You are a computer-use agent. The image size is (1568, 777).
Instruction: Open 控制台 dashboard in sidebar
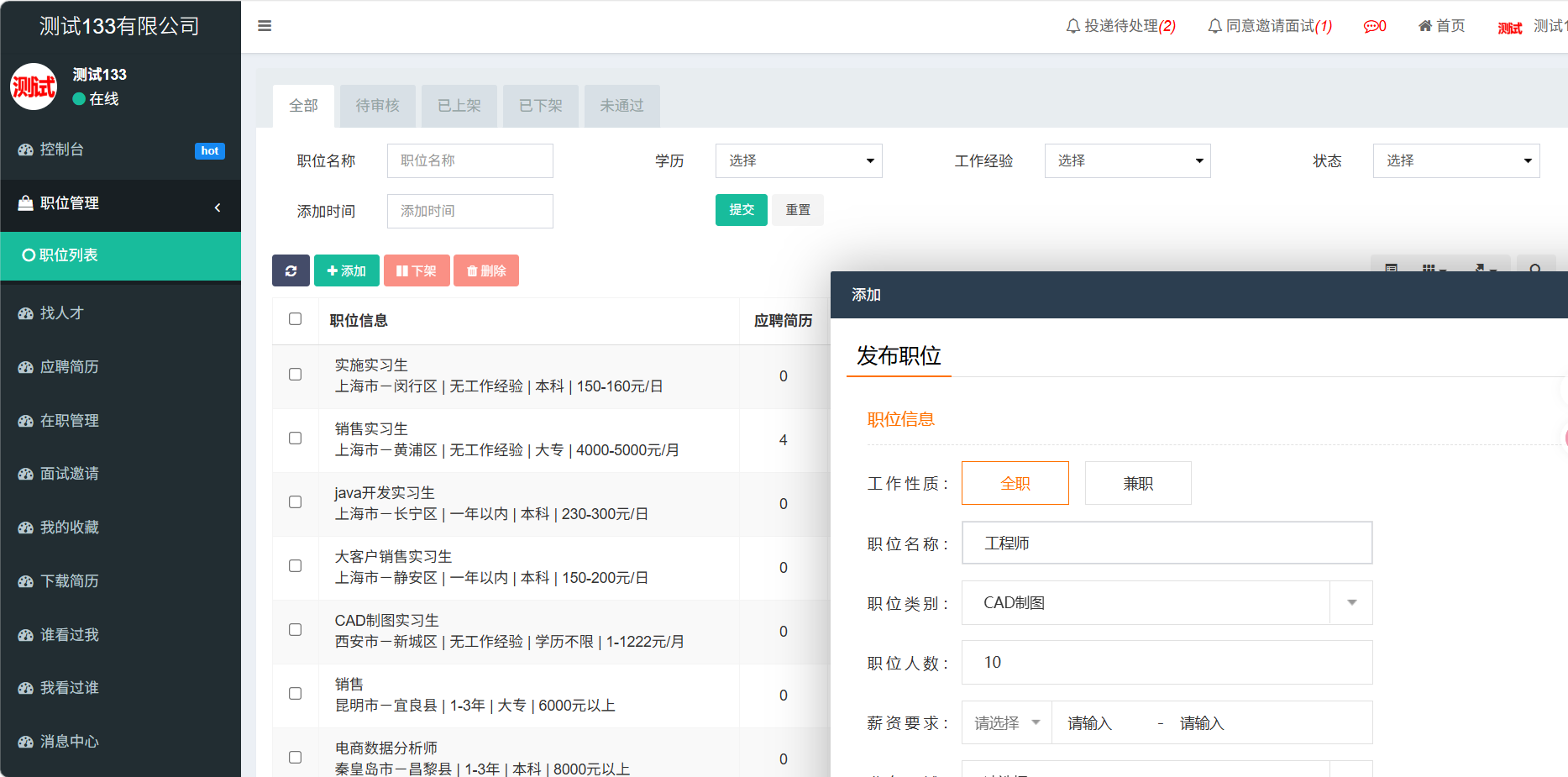[x=62, y=150]
